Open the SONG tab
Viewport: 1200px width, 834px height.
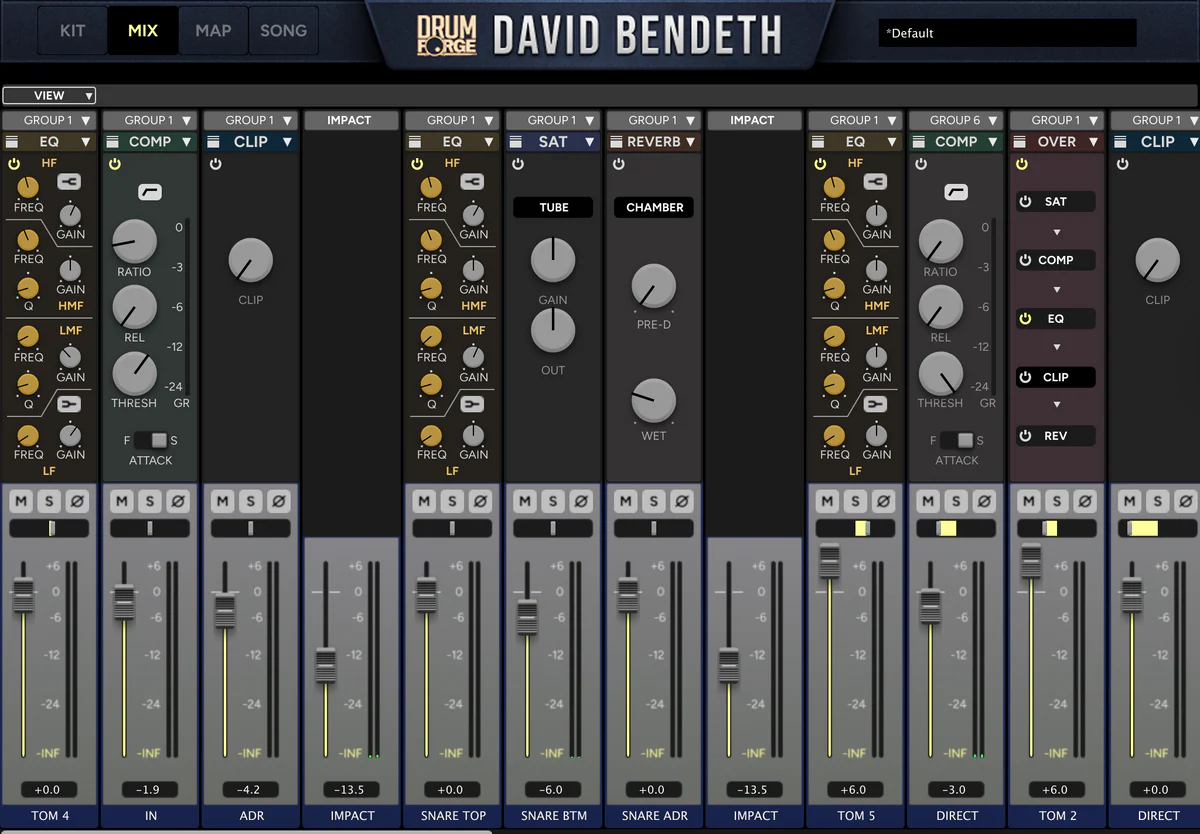[x=283, y=31]
